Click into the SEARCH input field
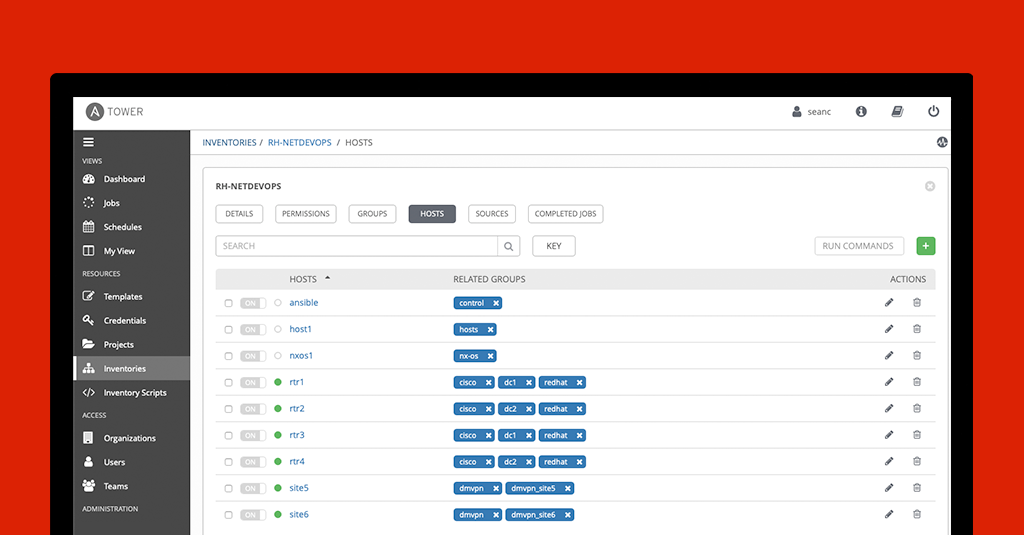Screen dimensions: 1024x535 357,246
